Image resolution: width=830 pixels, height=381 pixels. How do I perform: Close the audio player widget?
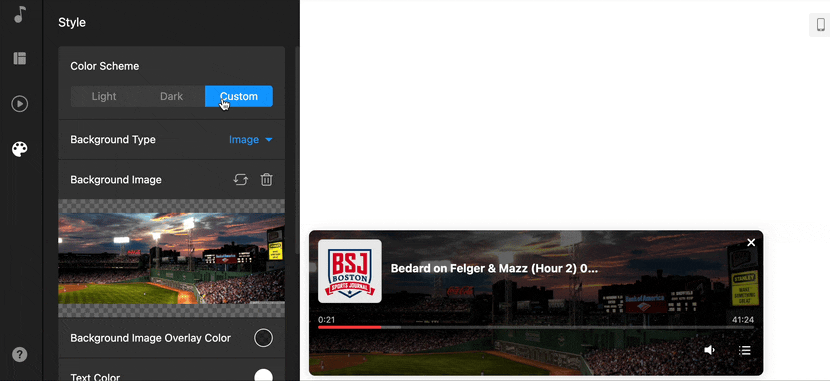pos(751,242)
